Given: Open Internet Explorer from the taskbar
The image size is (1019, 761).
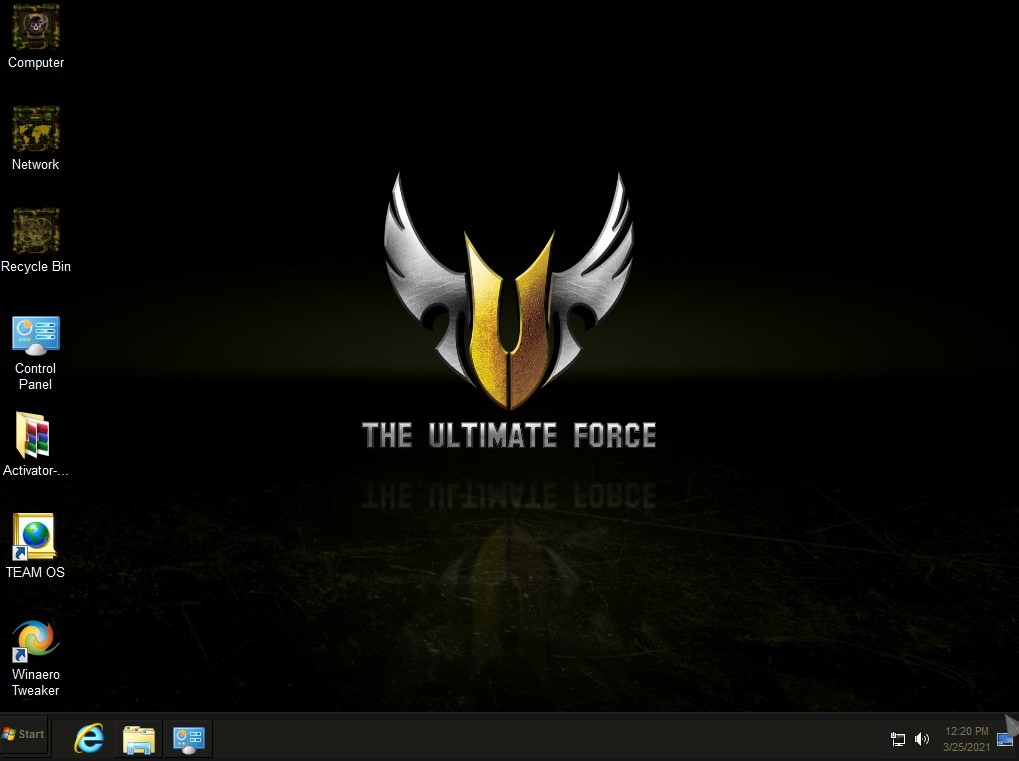Looking at the screenshot, I should (89, 739).
